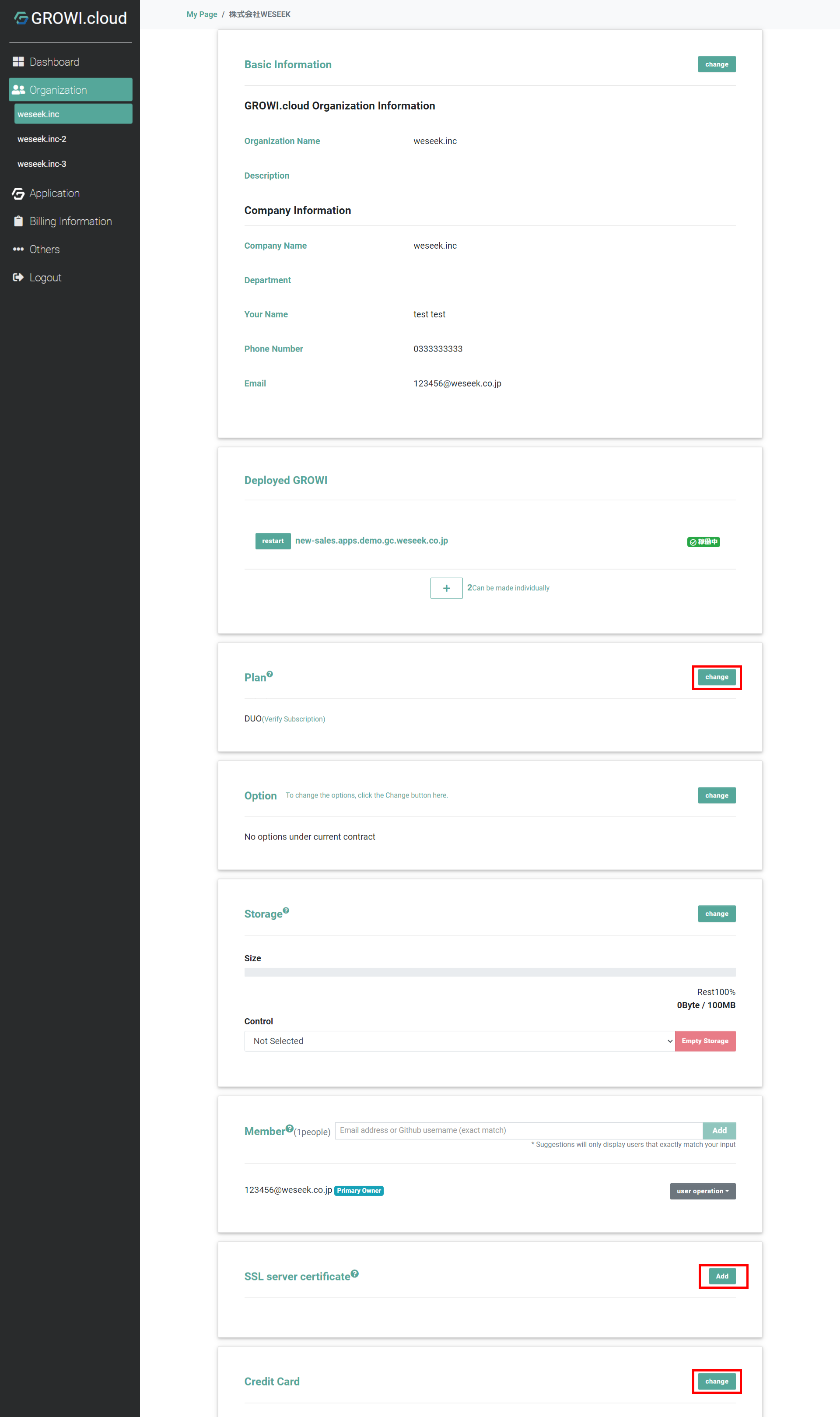Click the Organization people icon

18,89
